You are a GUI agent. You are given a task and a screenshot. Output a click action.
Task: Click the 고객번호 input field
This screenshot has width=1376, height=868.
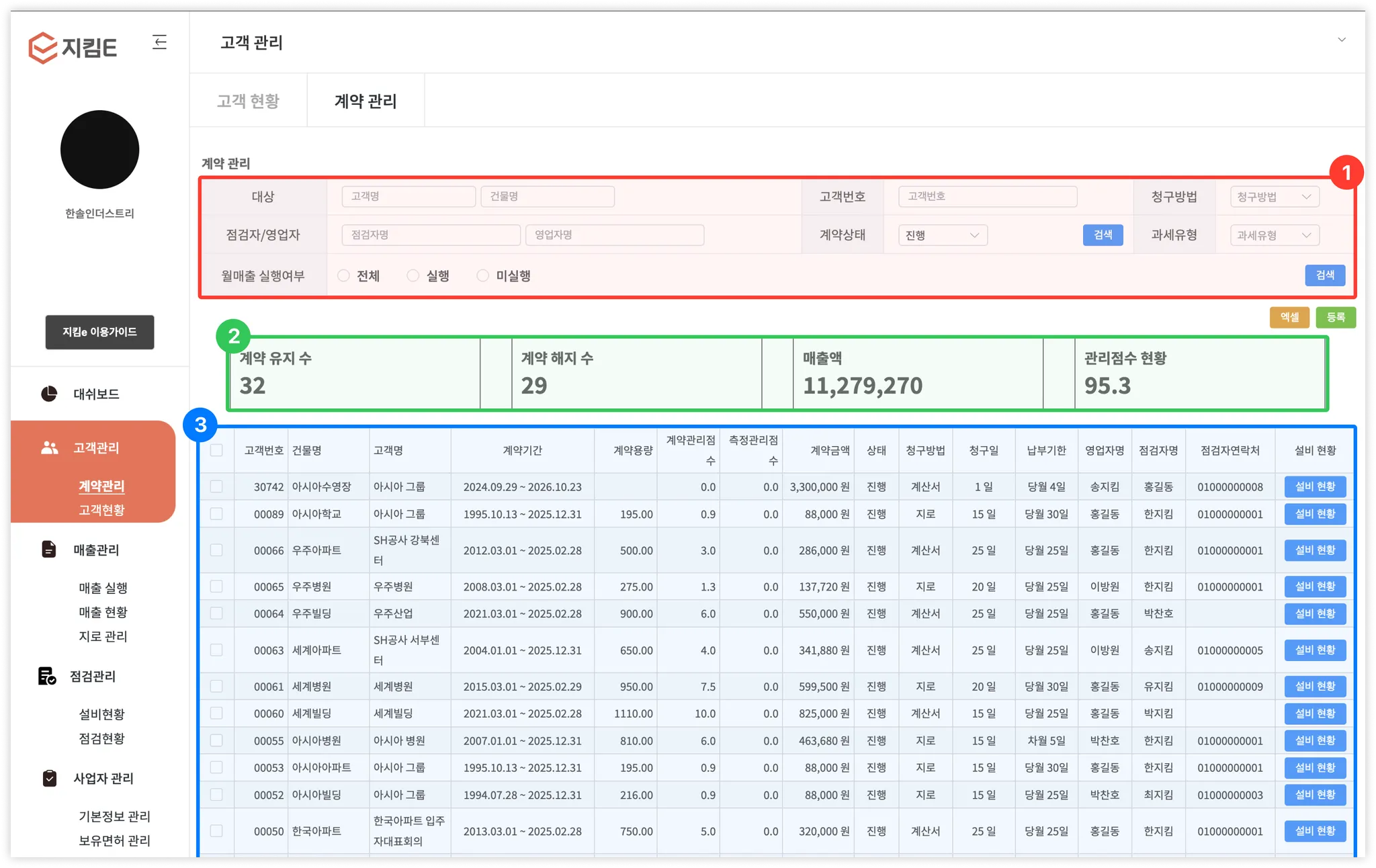tap(987, 196)
